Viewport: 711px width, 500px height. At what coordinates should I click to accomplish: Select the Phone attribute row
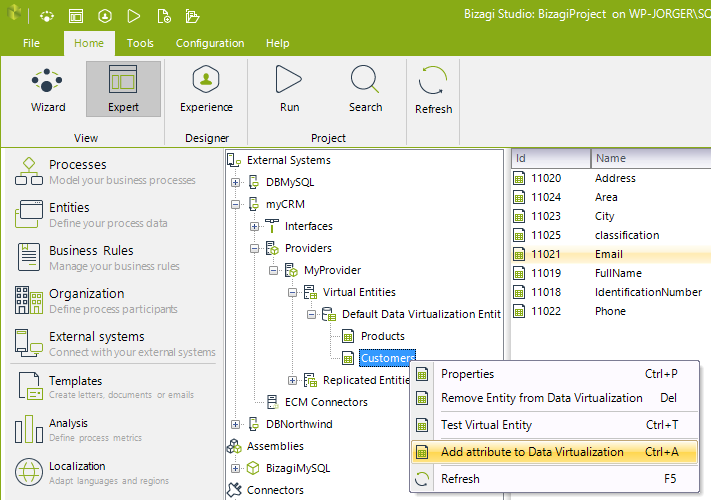(611, 311)
